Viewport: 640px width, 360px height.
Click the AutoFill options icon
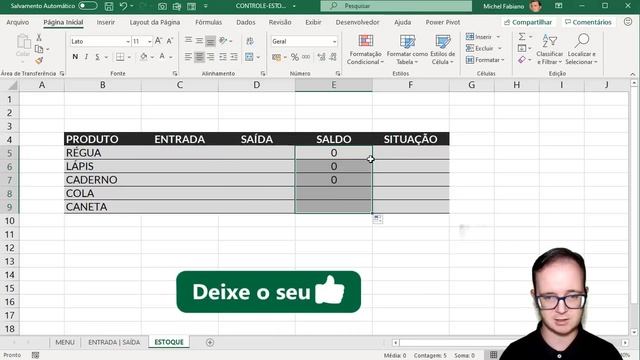pos(378,219)
